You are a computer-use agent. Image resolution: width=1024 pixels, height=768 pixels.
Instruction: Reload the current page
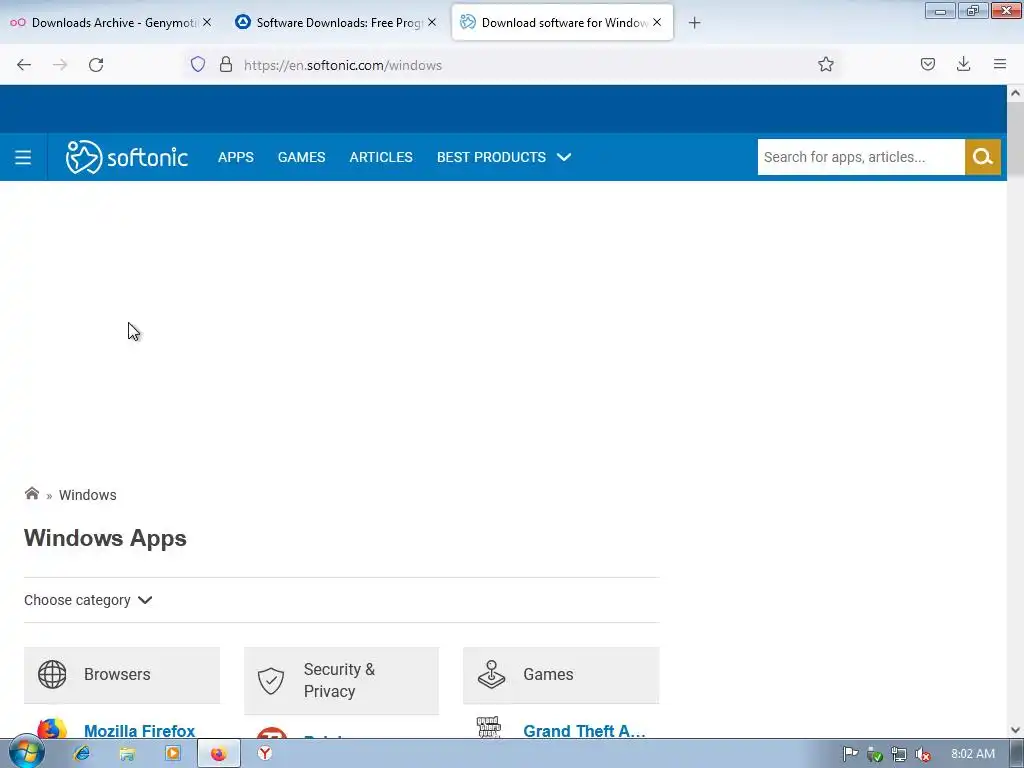96,65
